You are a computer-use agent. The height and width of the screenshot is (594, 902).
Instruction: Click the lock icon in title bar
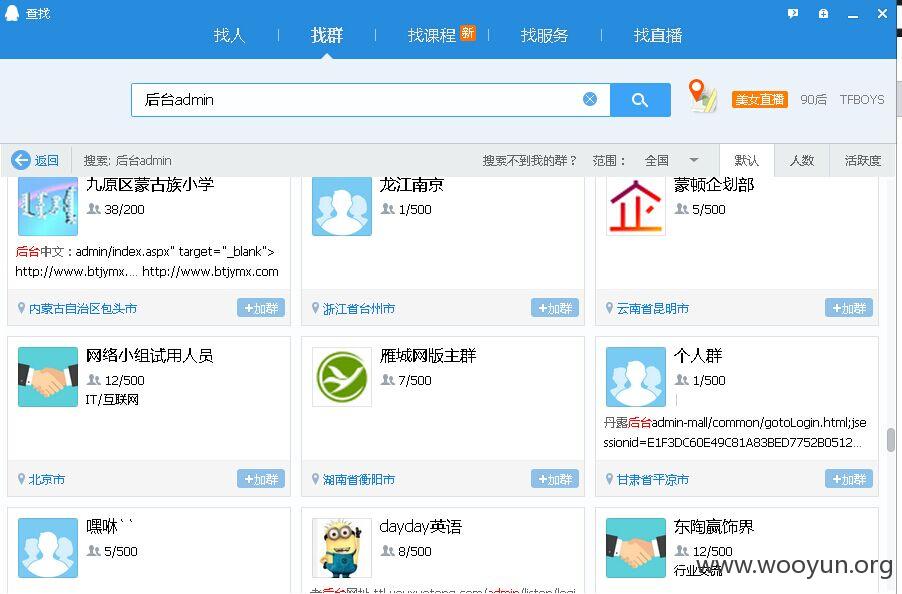pyautogui.click(x=823, y=13)
